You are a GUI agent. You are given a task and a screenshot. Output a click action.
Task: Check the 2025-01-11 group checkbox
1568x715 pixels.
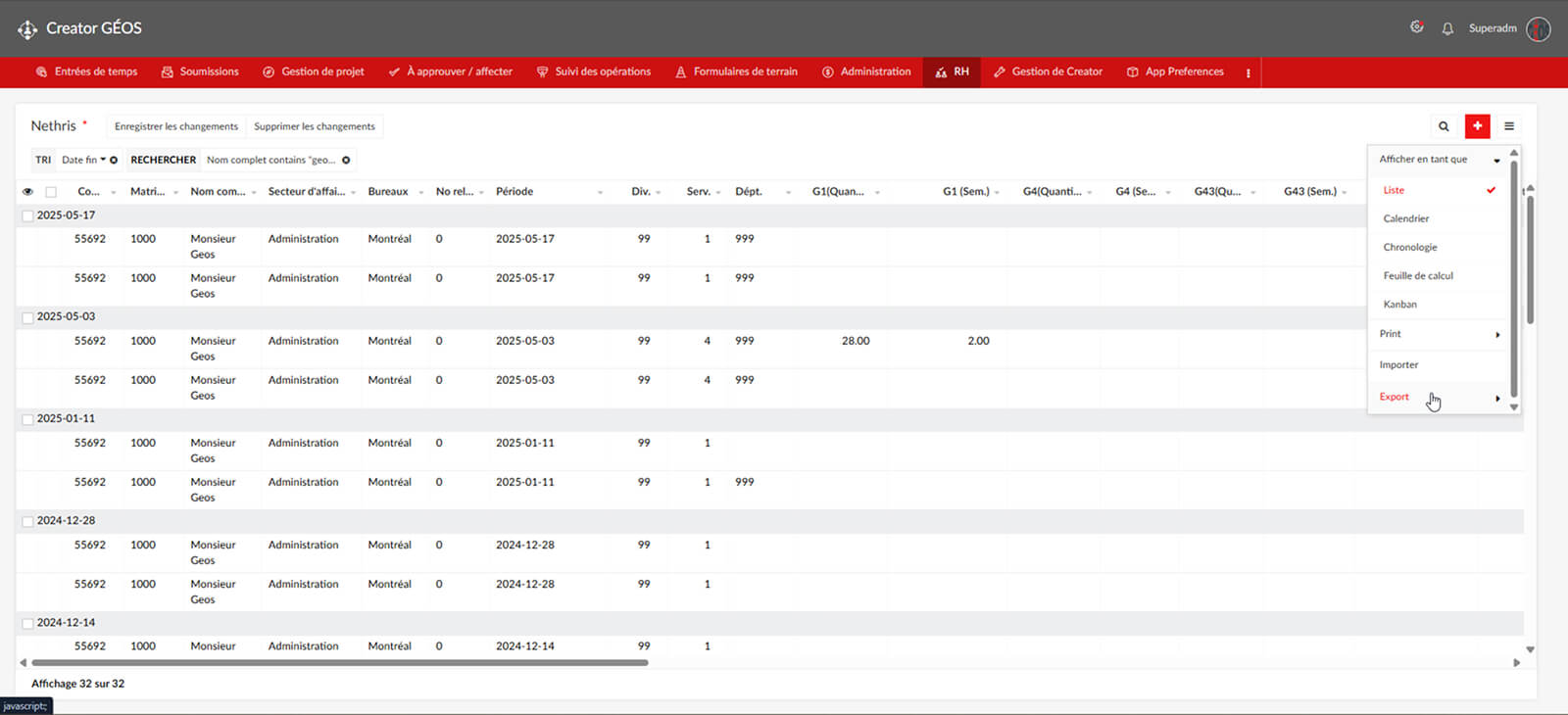coord(27,419)
